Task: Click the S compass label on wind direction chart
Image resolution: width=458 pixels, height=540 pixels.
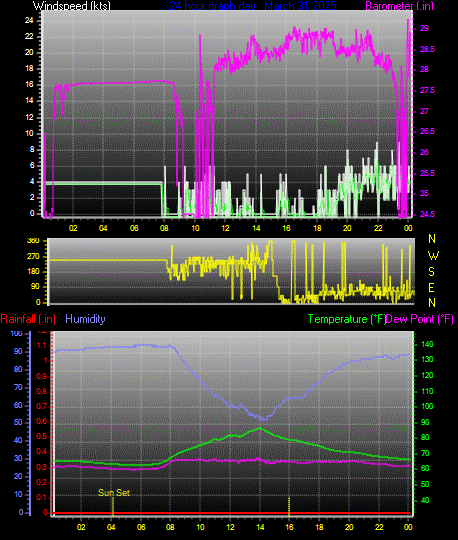Action: (431, 272)
